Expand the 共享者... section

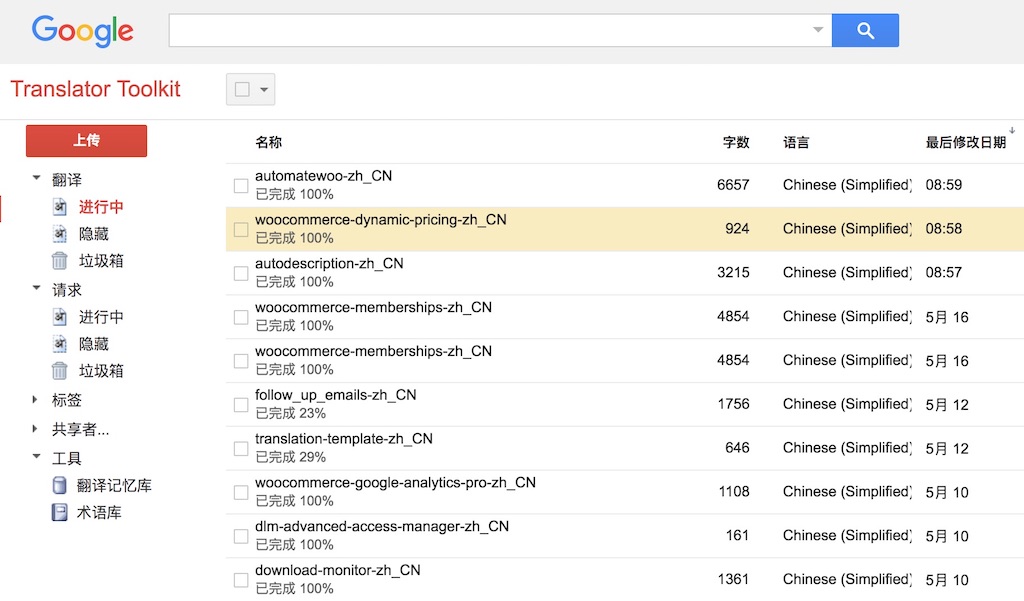(x=37, y=430)
